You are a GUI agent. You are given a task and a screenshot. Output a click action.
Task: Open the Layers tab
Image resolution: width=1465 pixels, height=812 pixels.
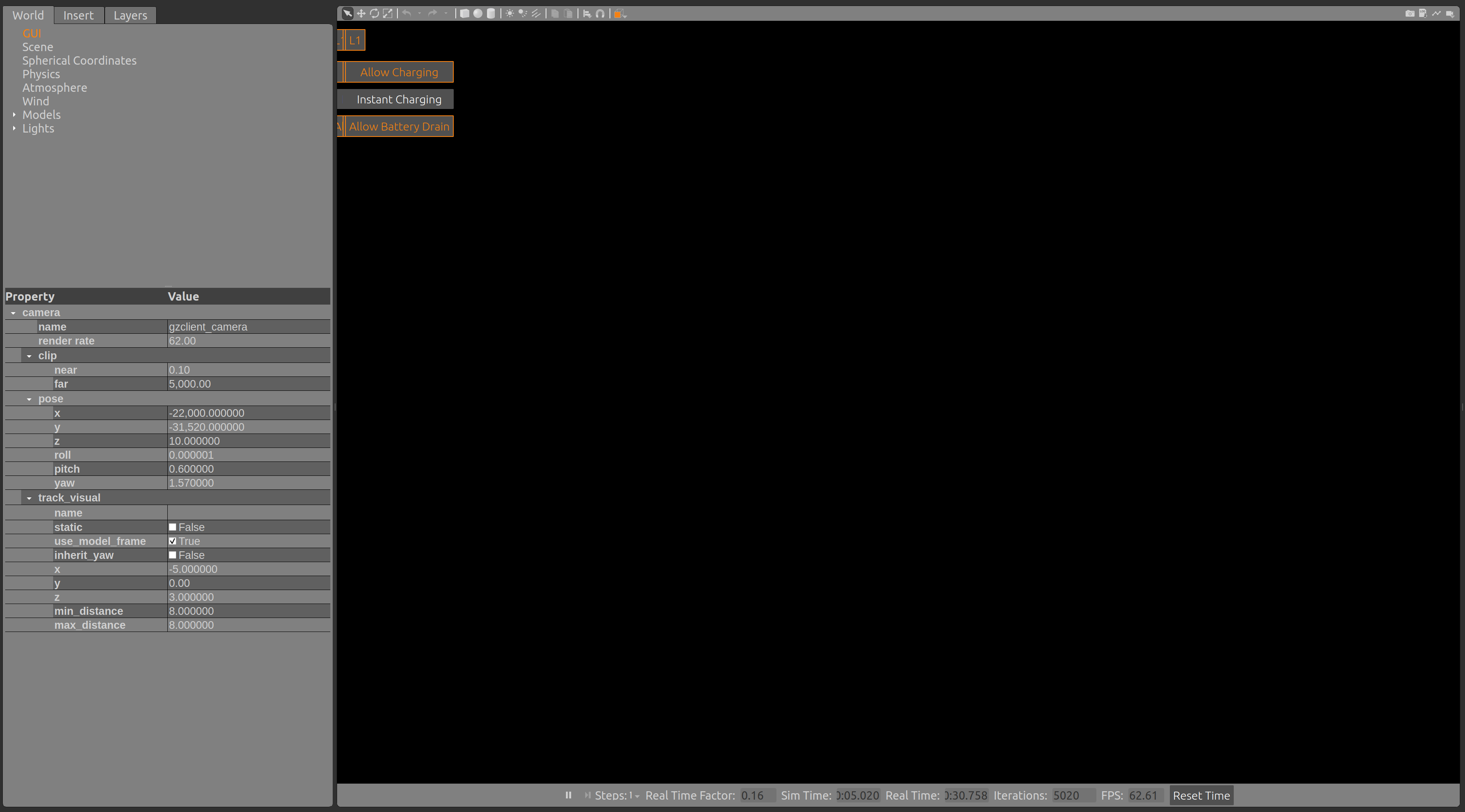[x=130, y=15]
